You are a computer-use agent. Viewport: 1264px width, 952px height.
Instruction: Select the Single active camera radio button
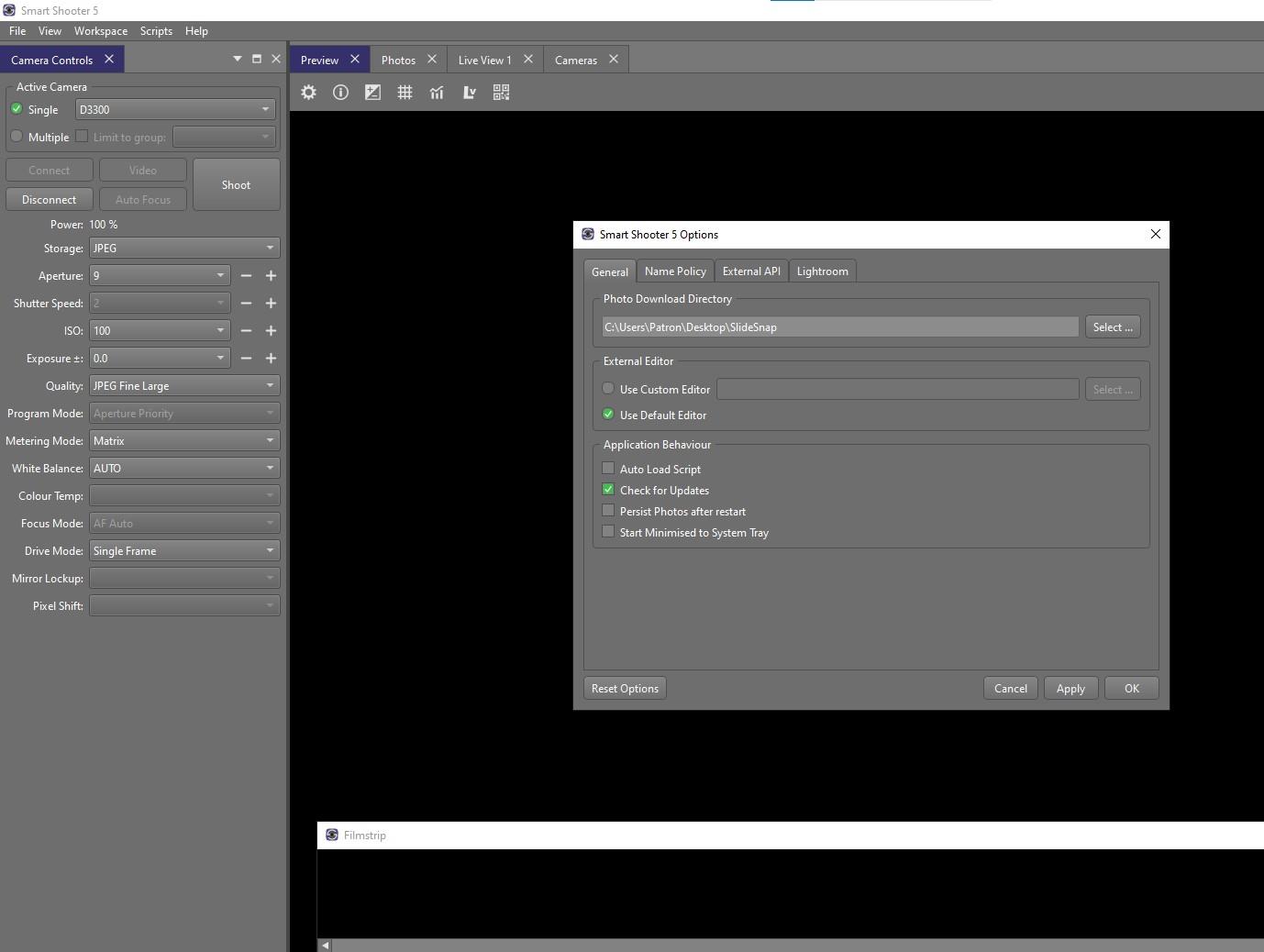tap(17, 109)
